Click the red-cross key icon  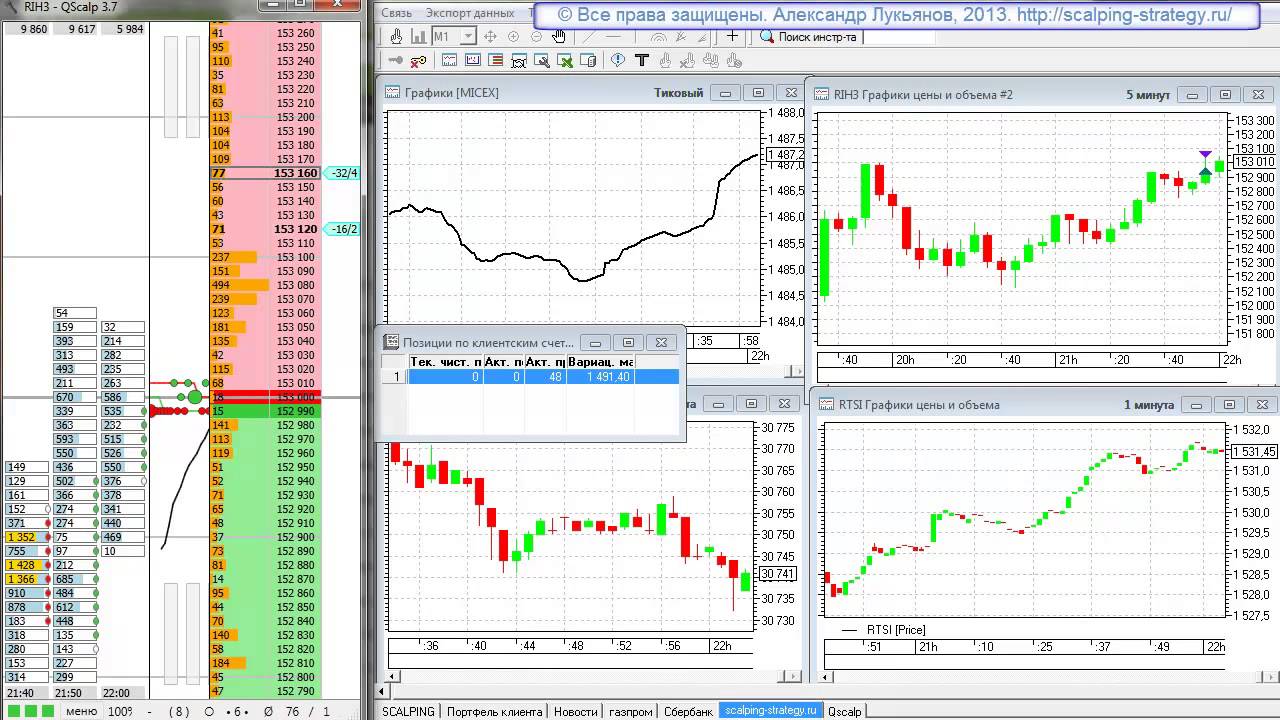pos(418,61)
